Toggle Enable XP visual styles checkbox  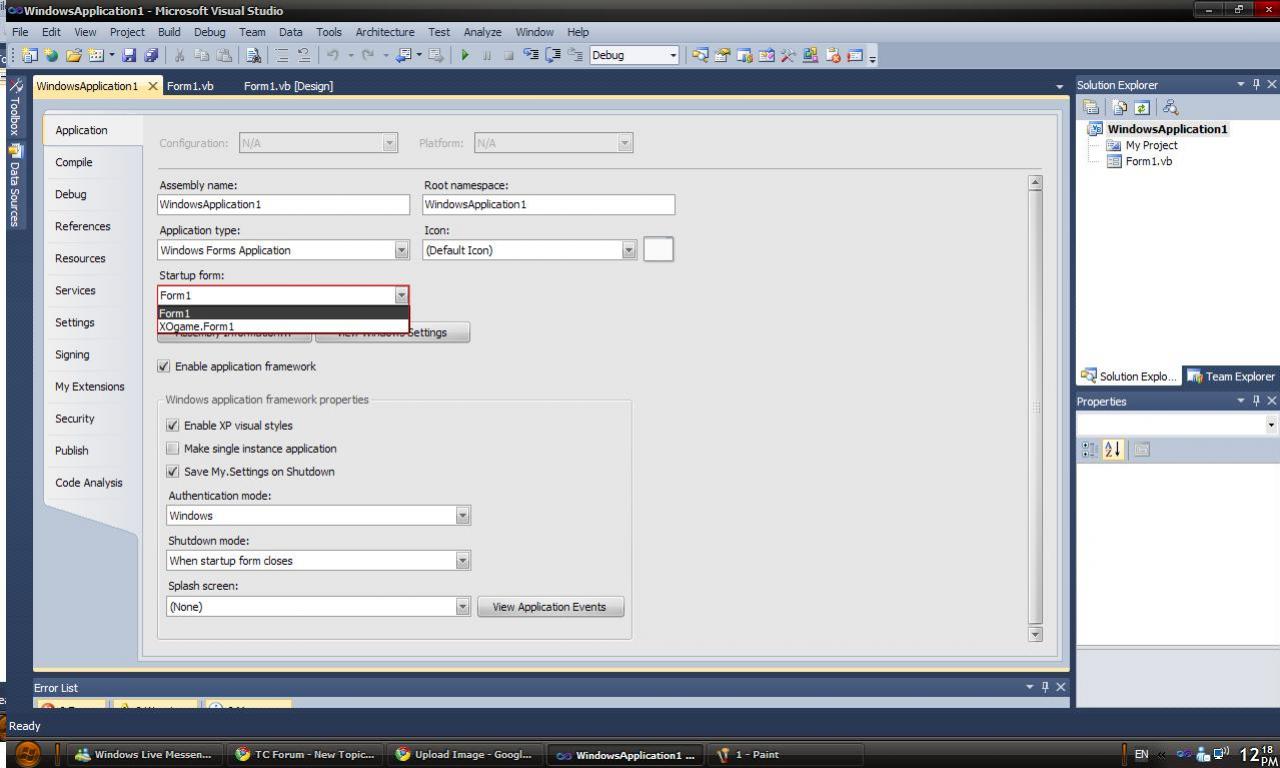point(173,425)
